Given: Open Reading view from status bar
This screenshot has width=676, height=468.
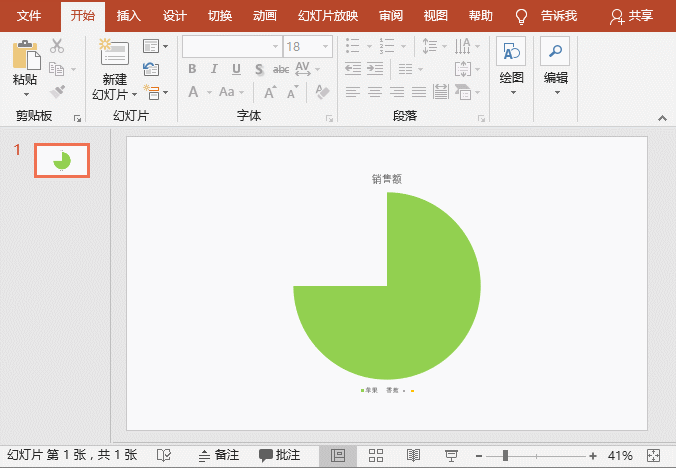Looking at the screenshot, I should coord(414,456).
